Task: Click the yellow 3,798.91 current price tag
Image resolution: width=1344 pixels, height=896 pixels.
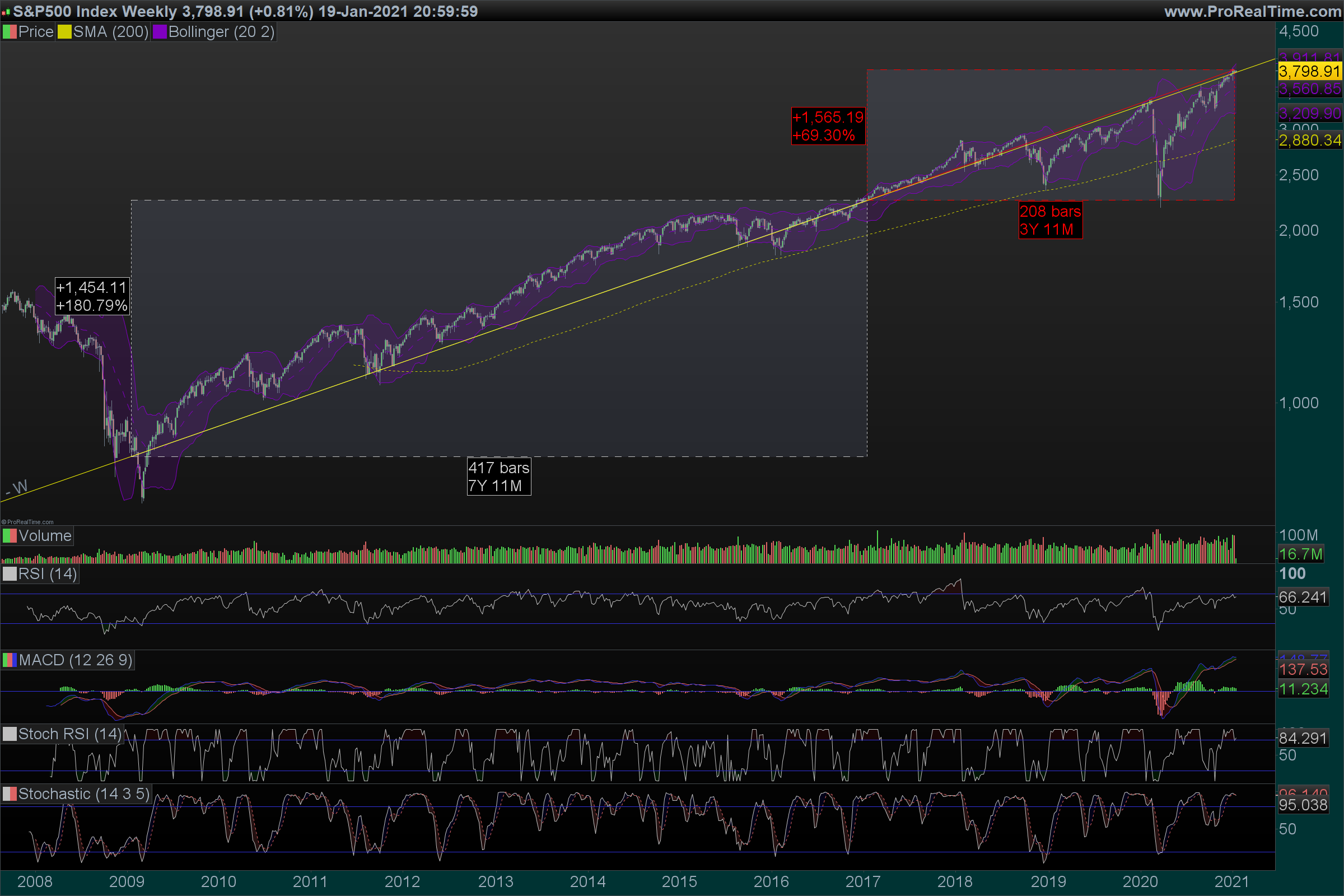Action: (x=1309, y=72)
